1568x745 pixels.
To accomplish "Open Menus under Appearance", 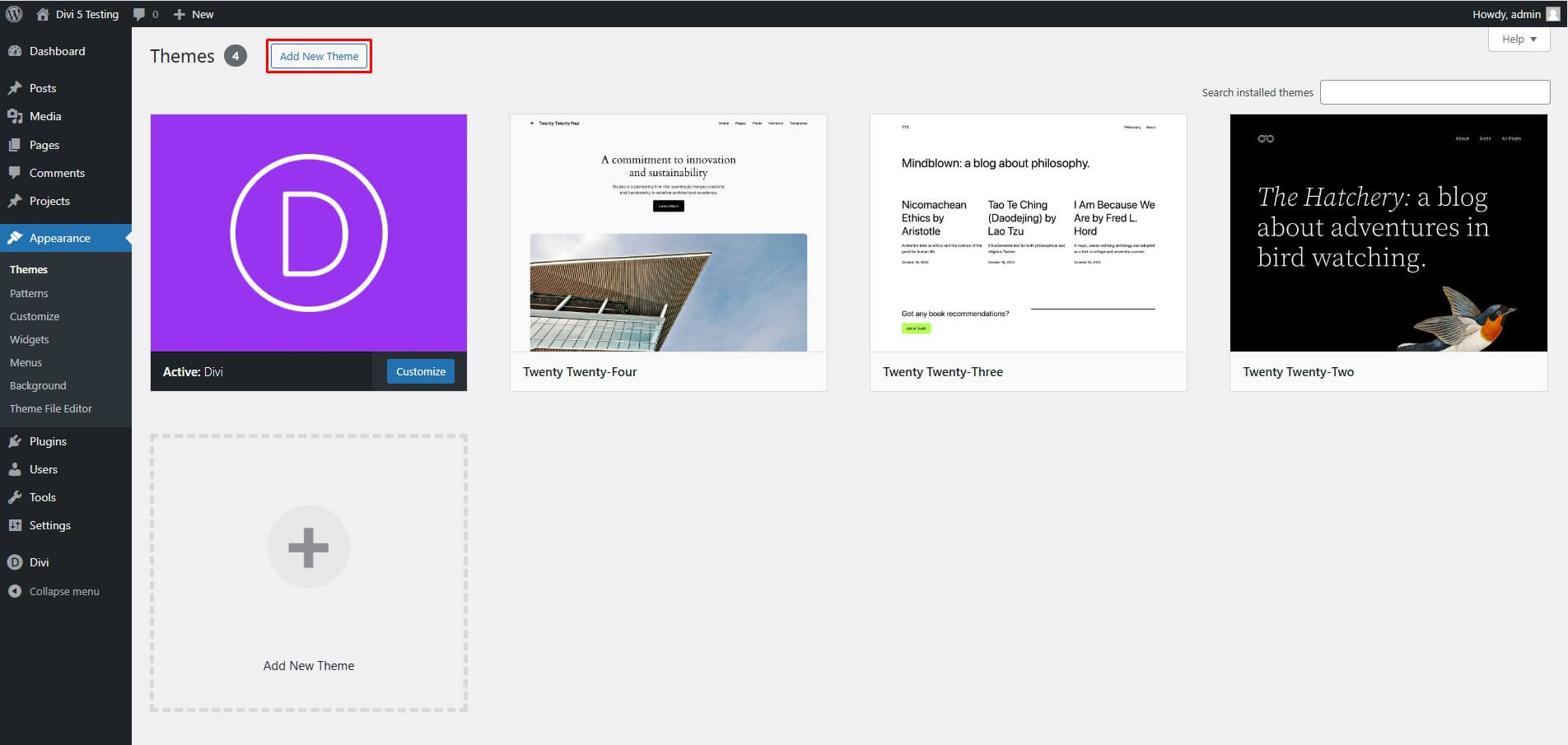I will [x=26, y=362].
